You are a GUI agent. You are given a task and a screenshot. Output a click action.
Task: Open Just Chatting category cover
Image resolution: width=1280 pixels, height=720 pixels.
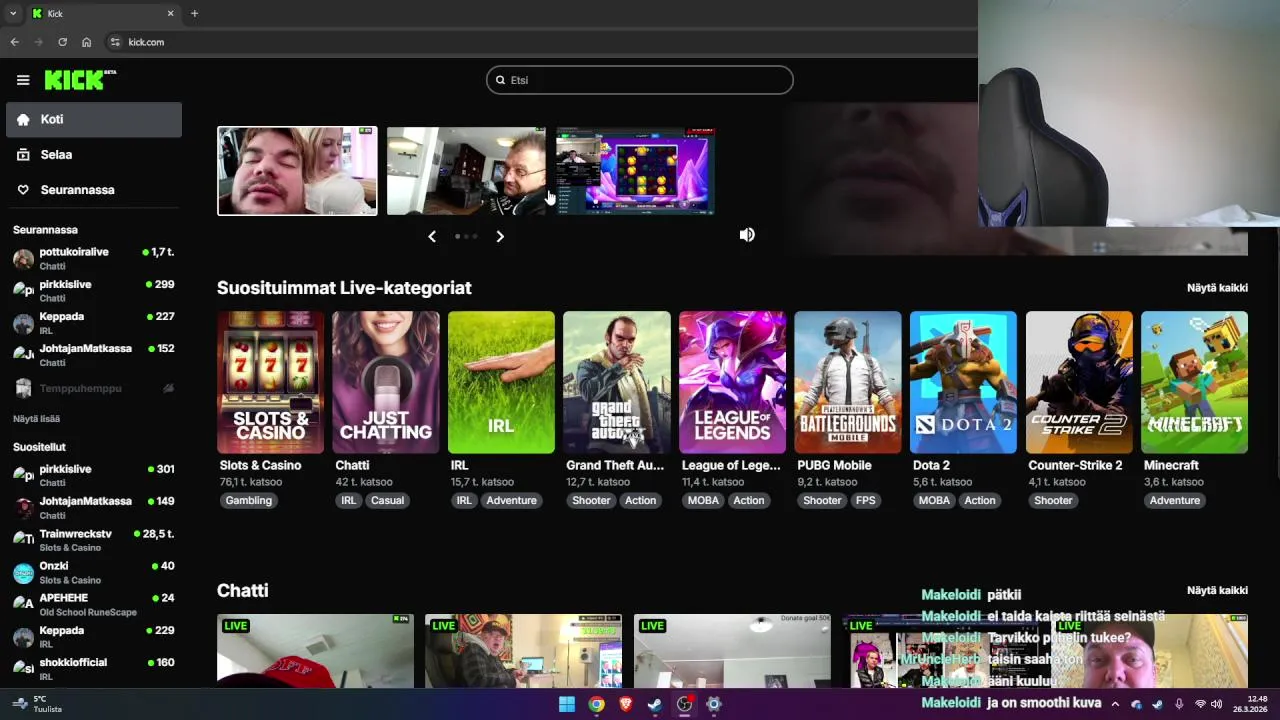[x=386, y=382]
